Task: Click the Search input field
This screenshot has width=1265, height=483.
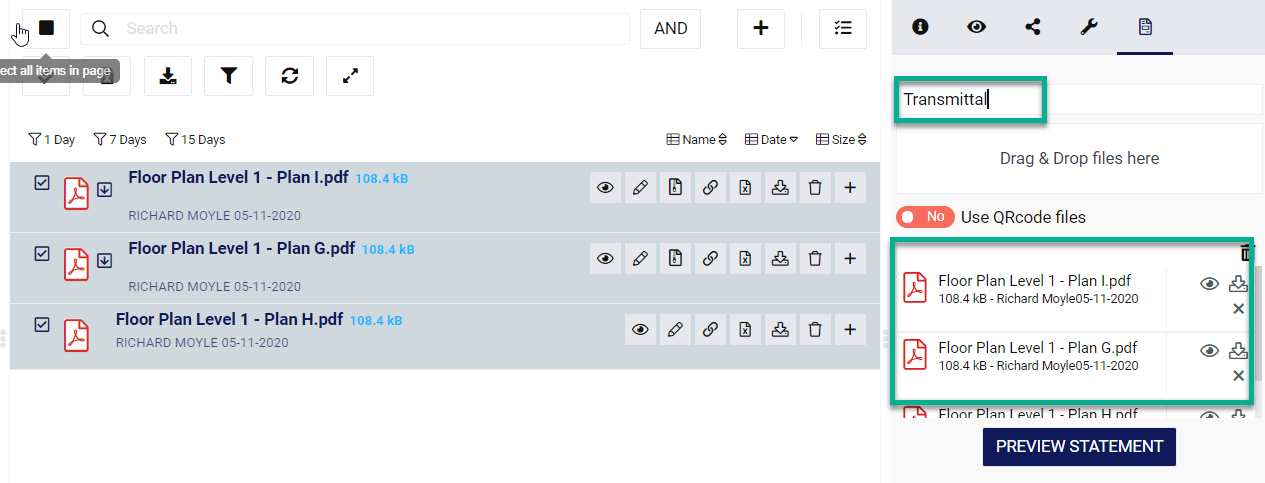Action: point(370,29)
